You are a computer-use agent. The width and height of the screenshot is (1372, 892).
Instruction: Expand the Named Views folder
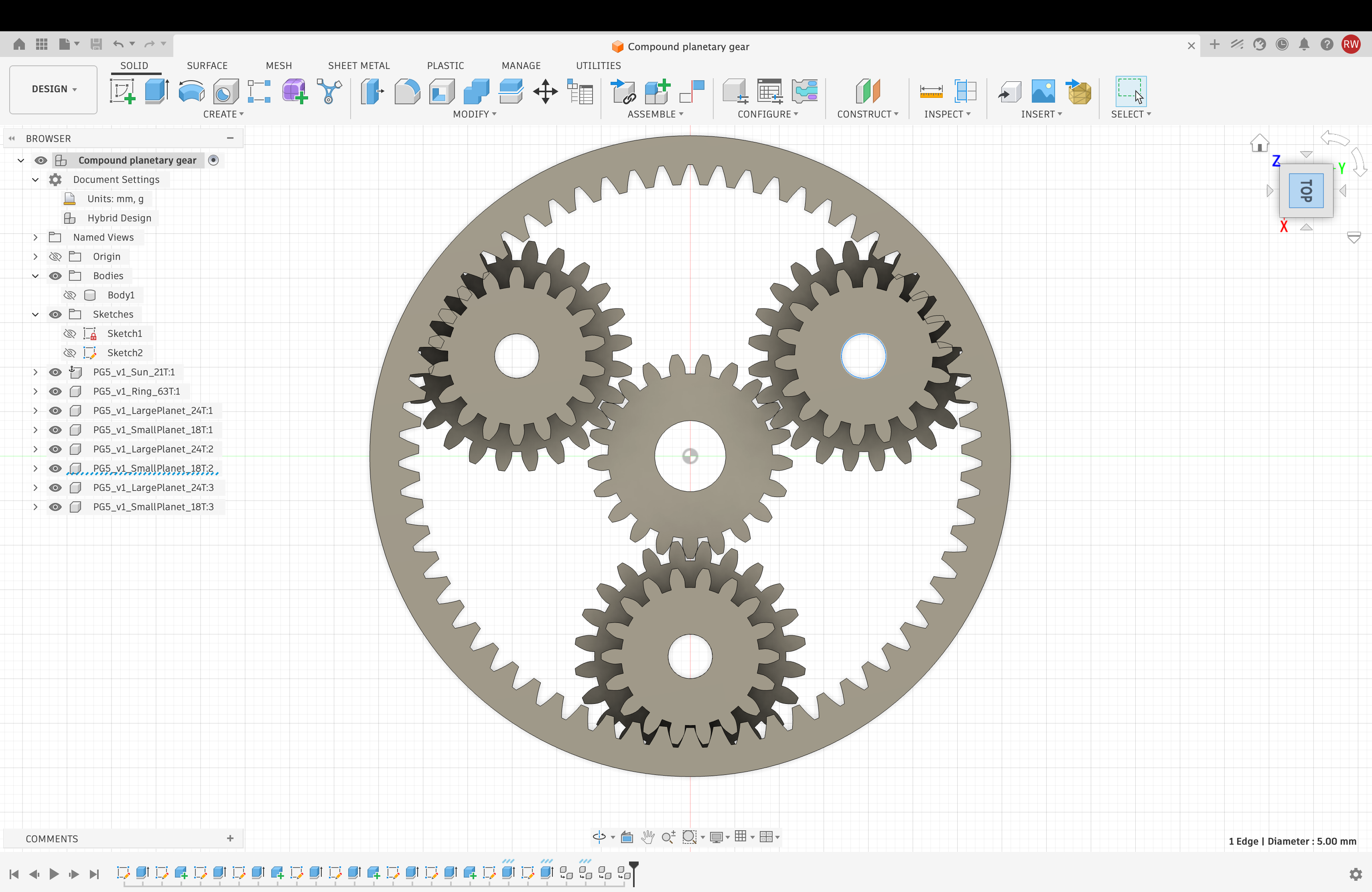point(35,237)
